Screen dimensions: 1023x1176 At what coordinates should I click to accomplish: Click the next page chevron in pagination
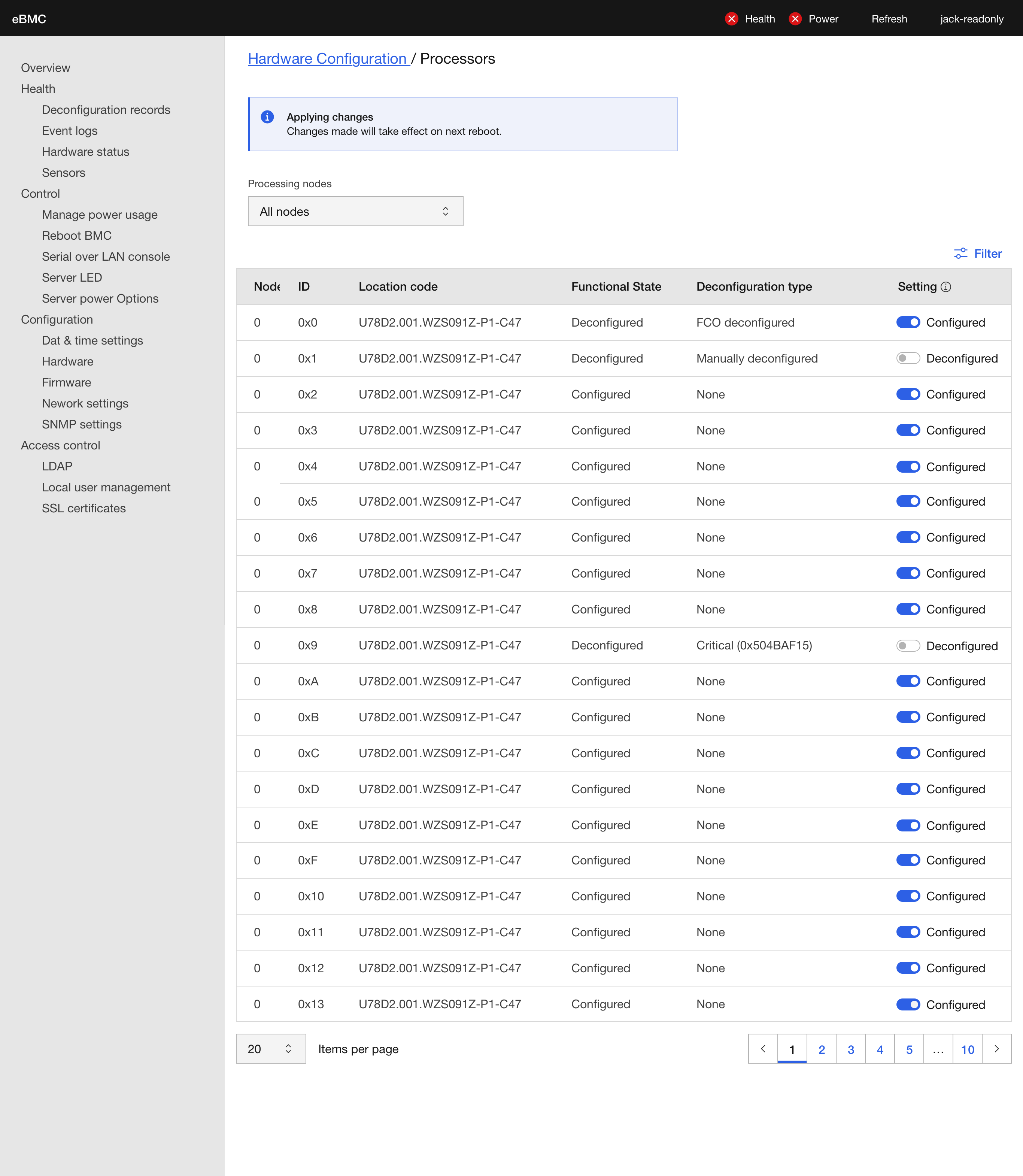point(996,1049)
